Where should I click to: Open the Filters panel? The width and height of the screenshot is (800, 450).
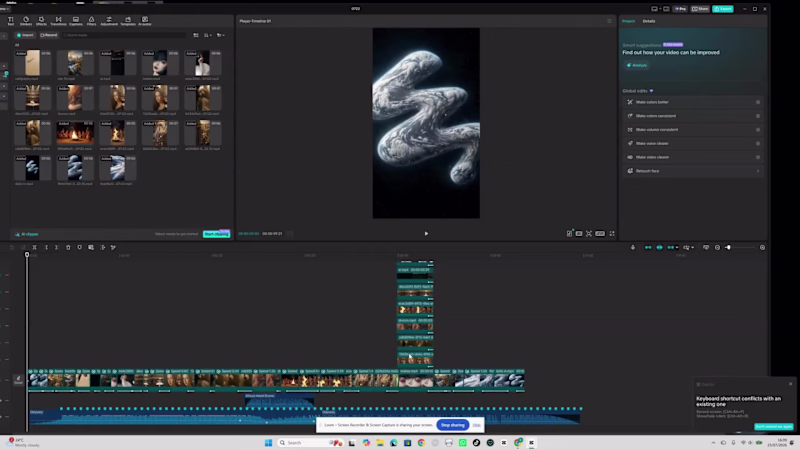(x=91, y=20)
